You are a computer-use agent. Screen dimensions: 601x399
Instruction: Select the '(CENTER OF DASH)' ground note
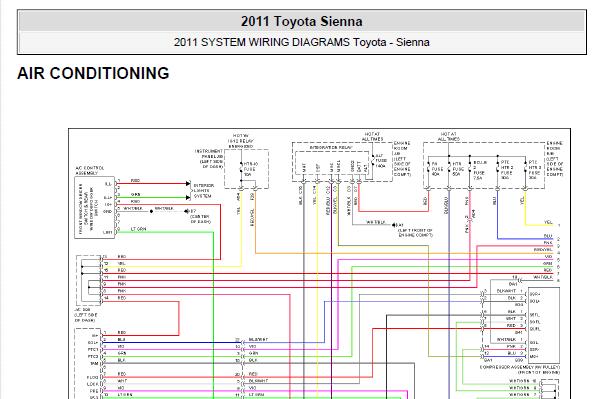pos(200,219)
